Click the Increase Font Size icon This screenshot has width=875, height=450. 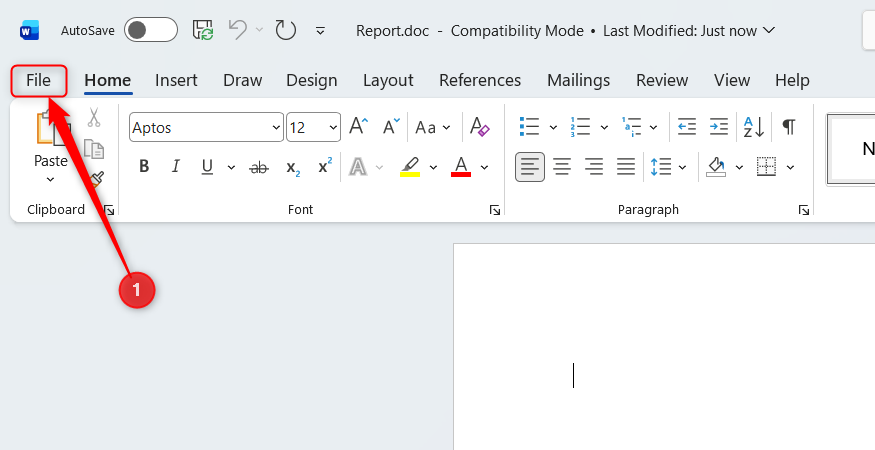click(359, 127)
